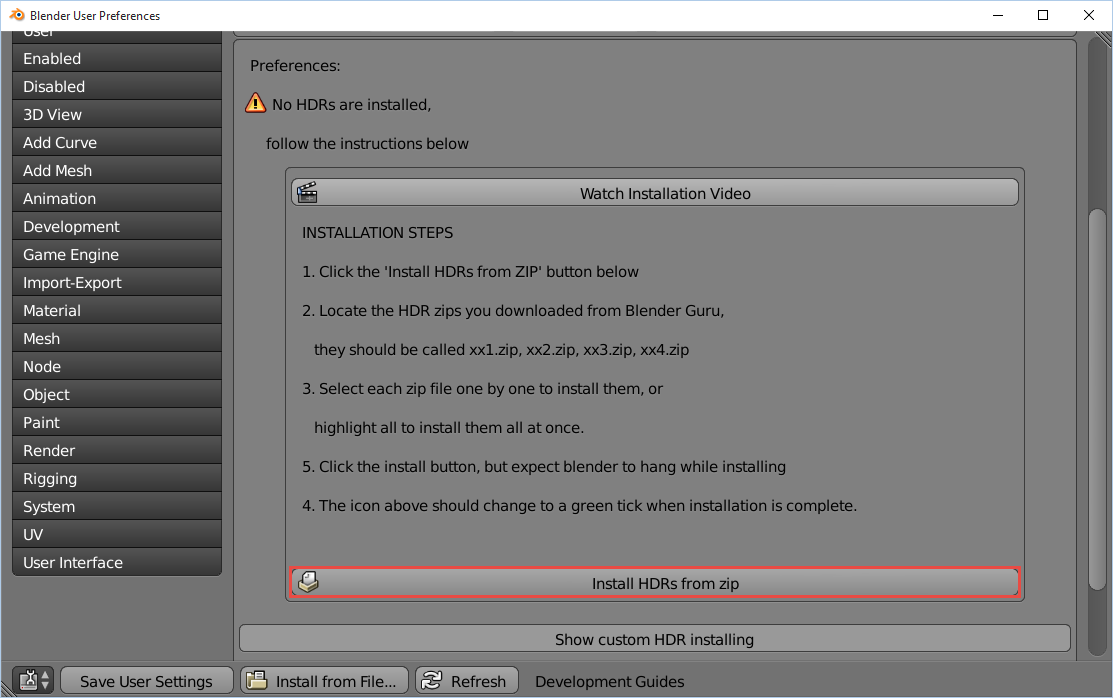Click the editor selector stepper arrows
This screenshot has height=698, width=1113.
(44, 680)
